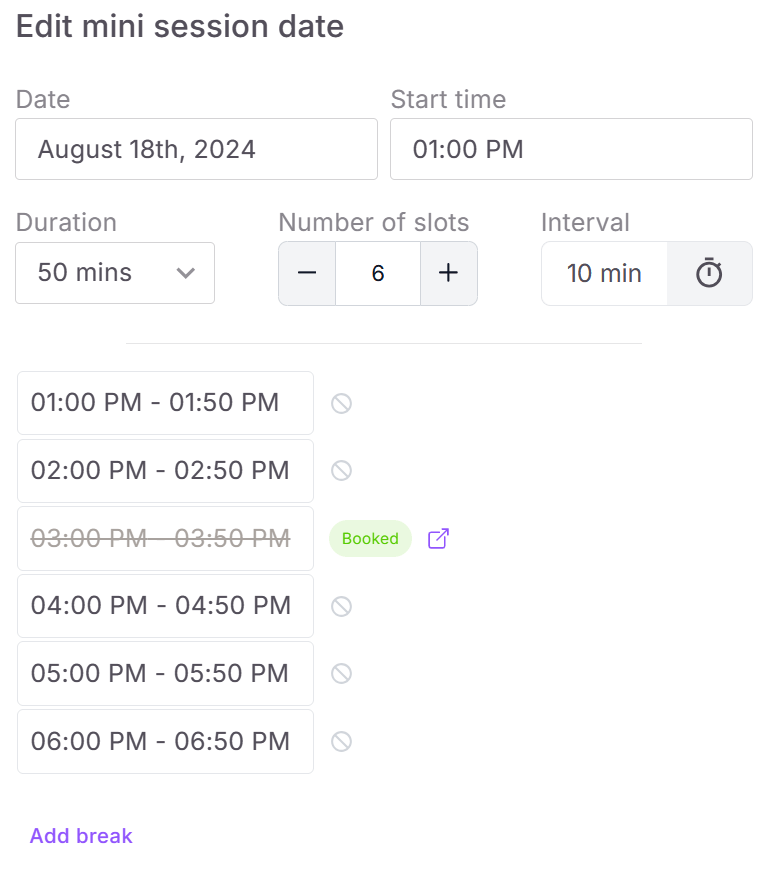Image resolution: width=768 pixels, height=871 pixels.
Task: Open the booked session external link icon
Action: pos(438,539)
